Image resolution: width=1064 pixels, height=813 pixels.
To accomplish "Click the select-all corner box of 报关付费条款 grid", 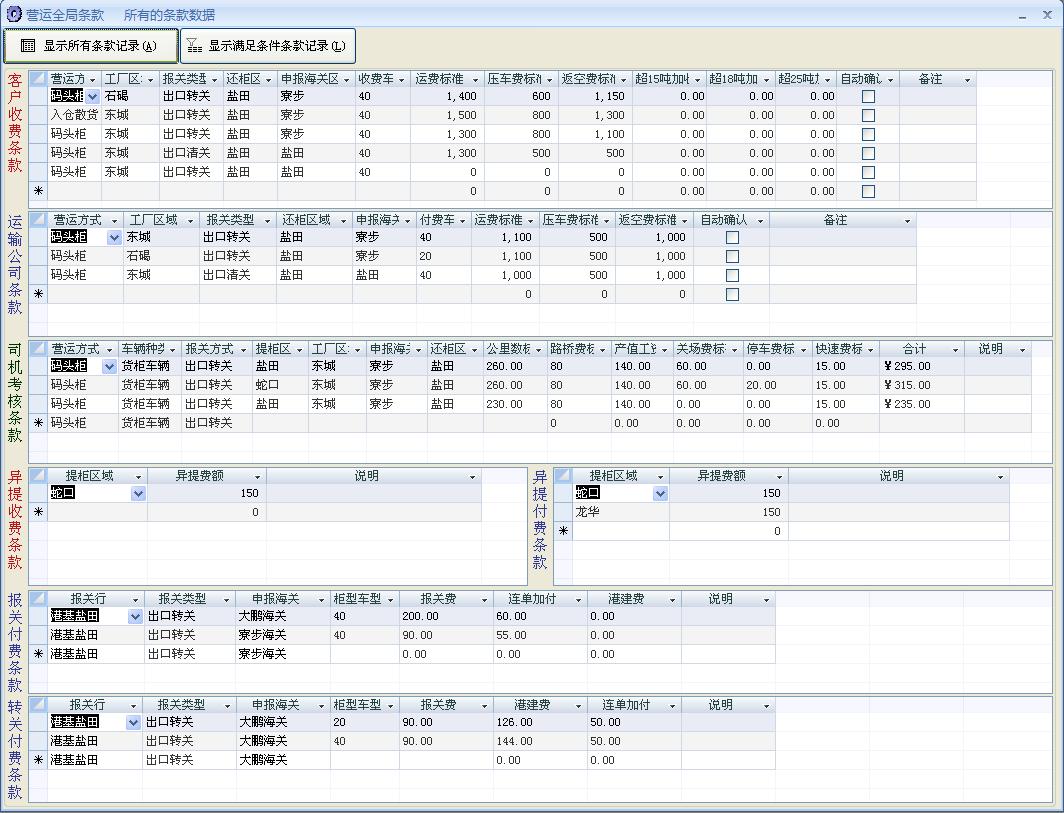I will point(38,599).
